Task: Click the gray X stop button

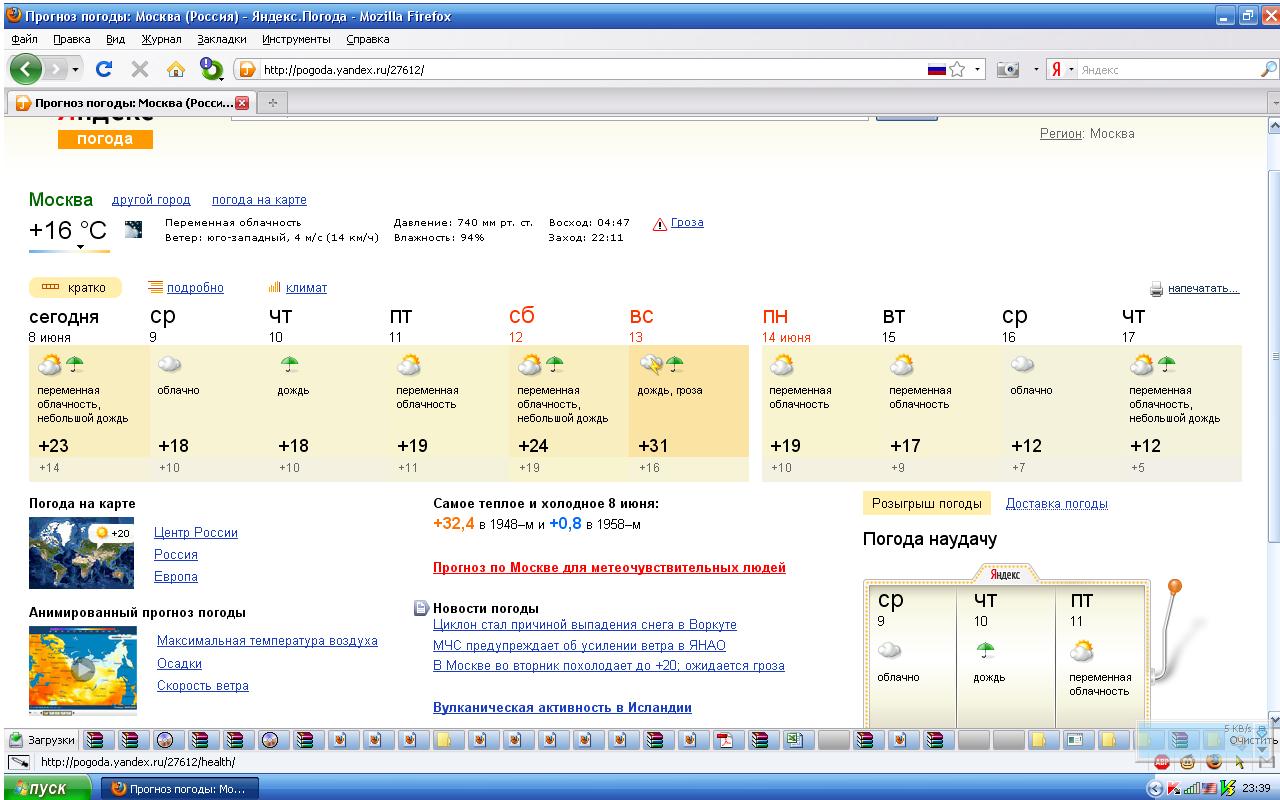Action: pos(140,69)
